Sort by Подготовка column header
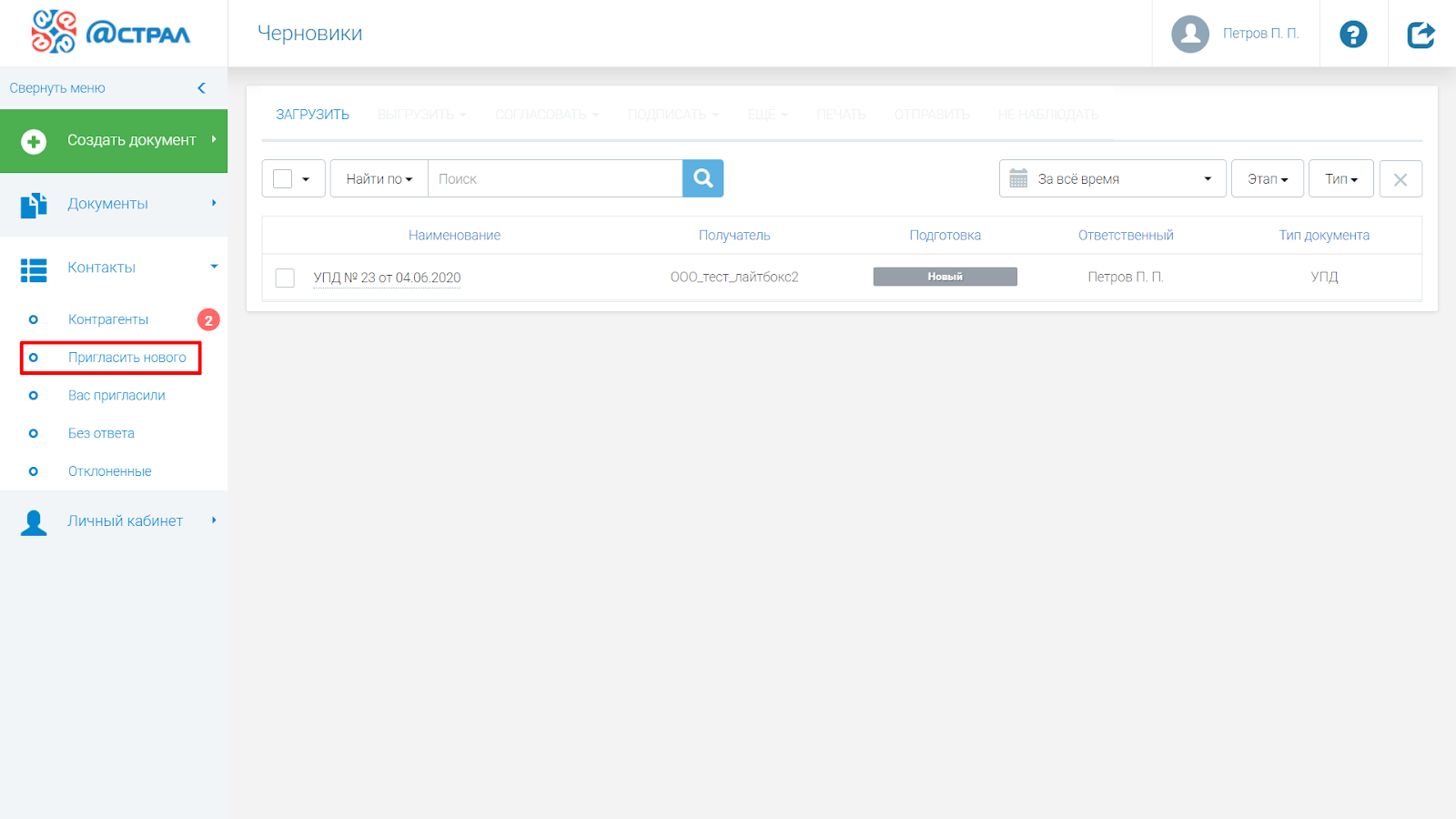 pos(945,235)
